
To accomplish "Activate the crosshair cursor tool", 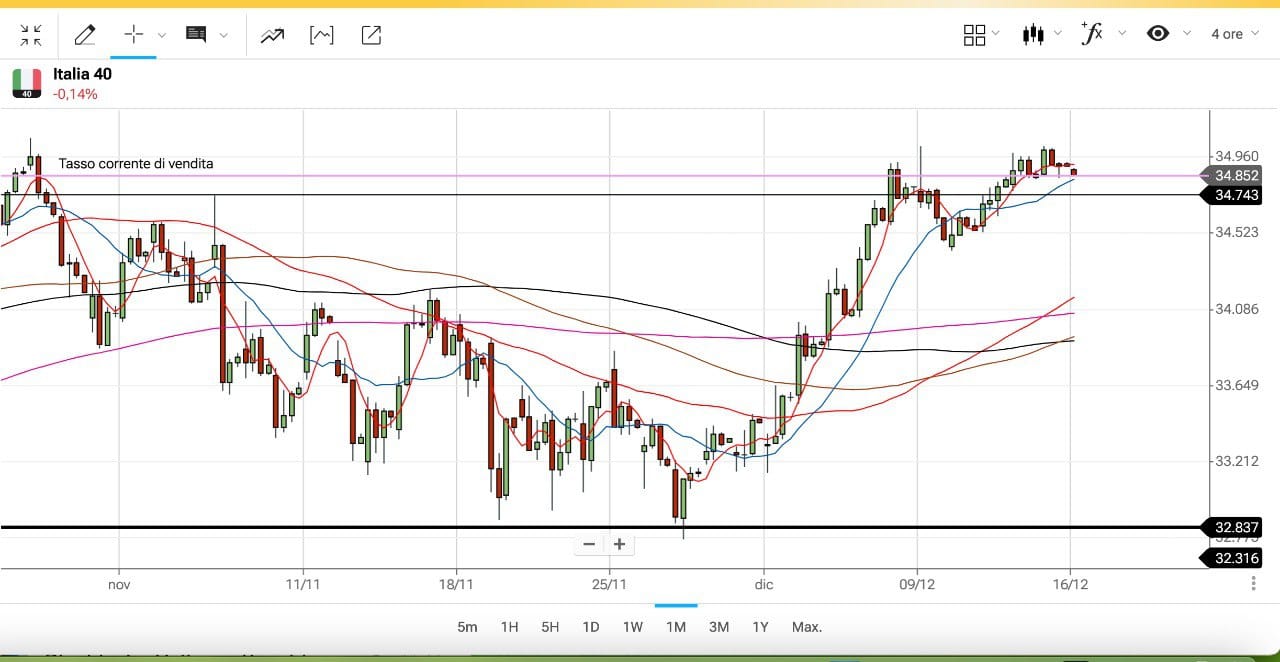I will point(134,35).
